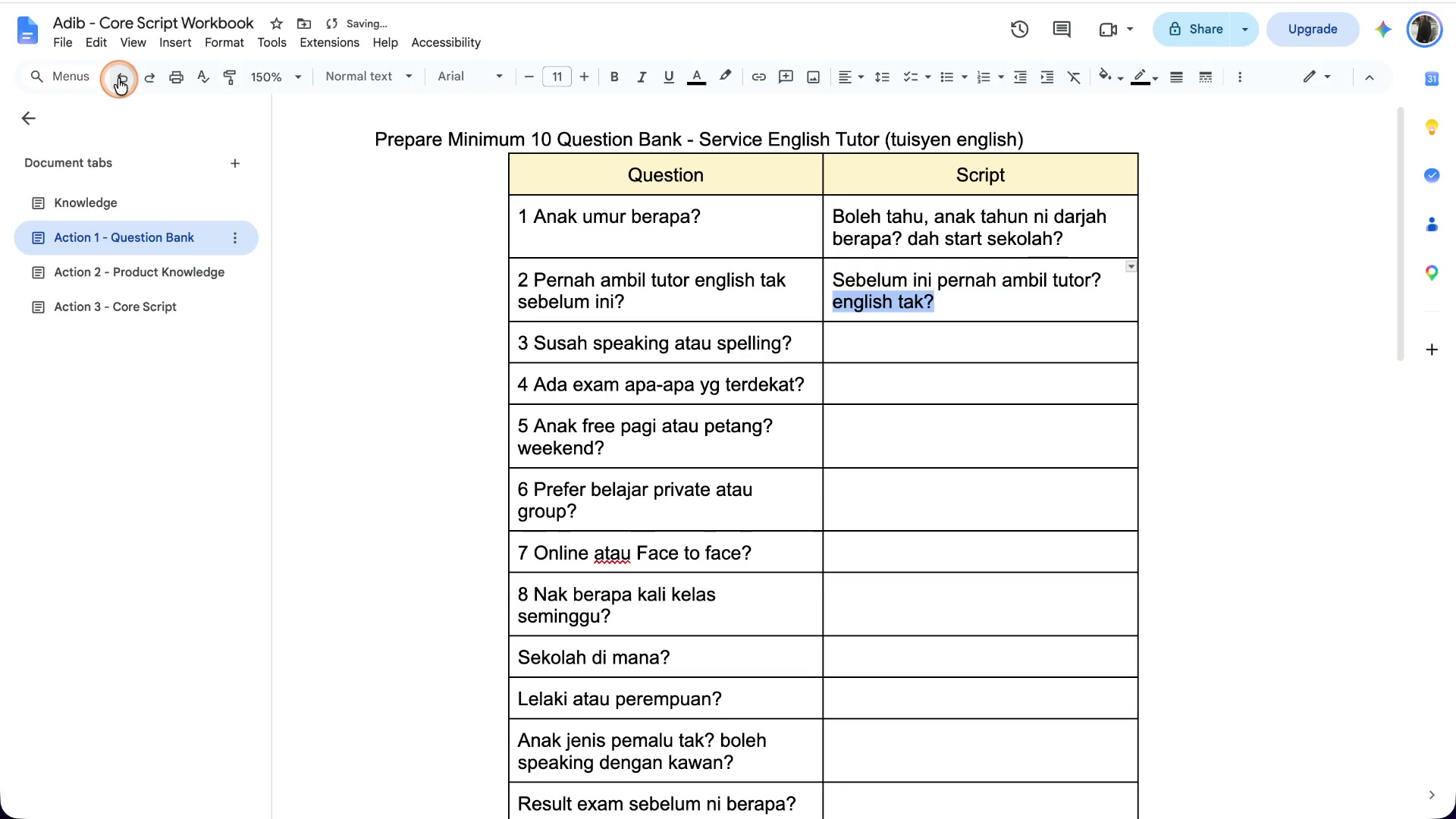The height and width of the screenshot is (819, 1456).
Task: Open the highlight color picker
Action: click(726, 77)
